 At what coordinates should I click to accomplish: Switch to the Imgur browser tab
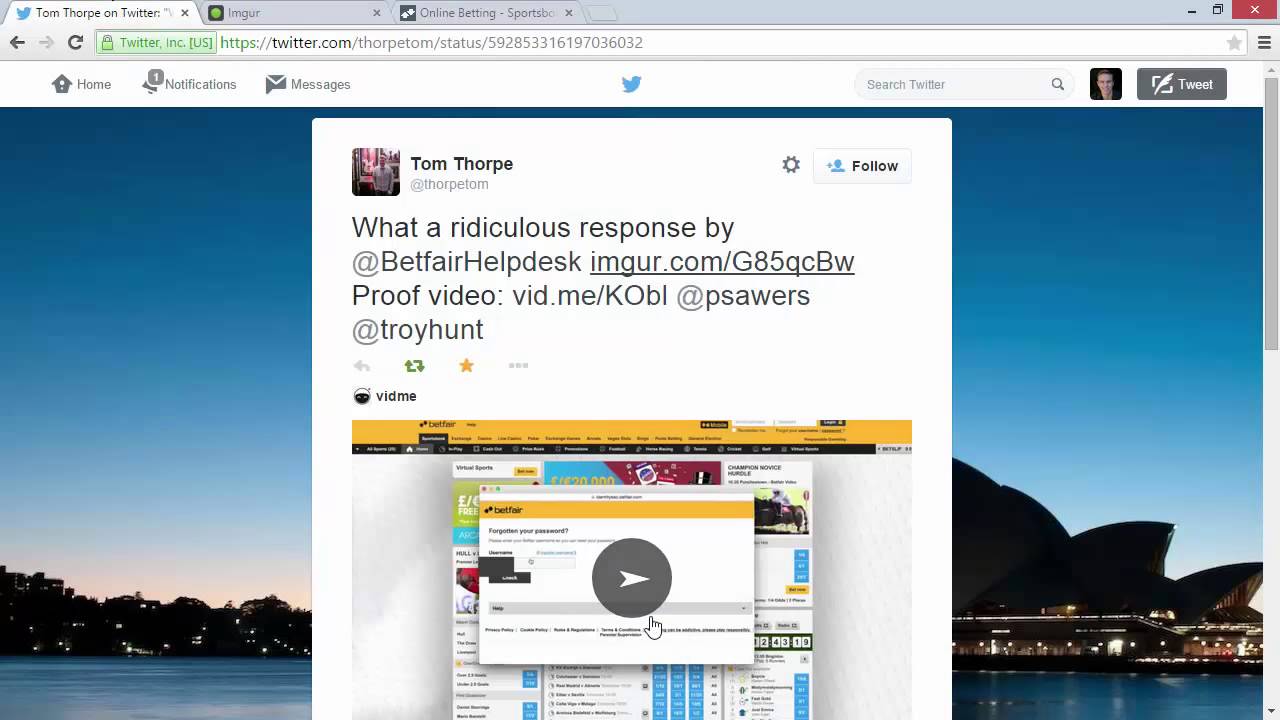click(295, 13)
